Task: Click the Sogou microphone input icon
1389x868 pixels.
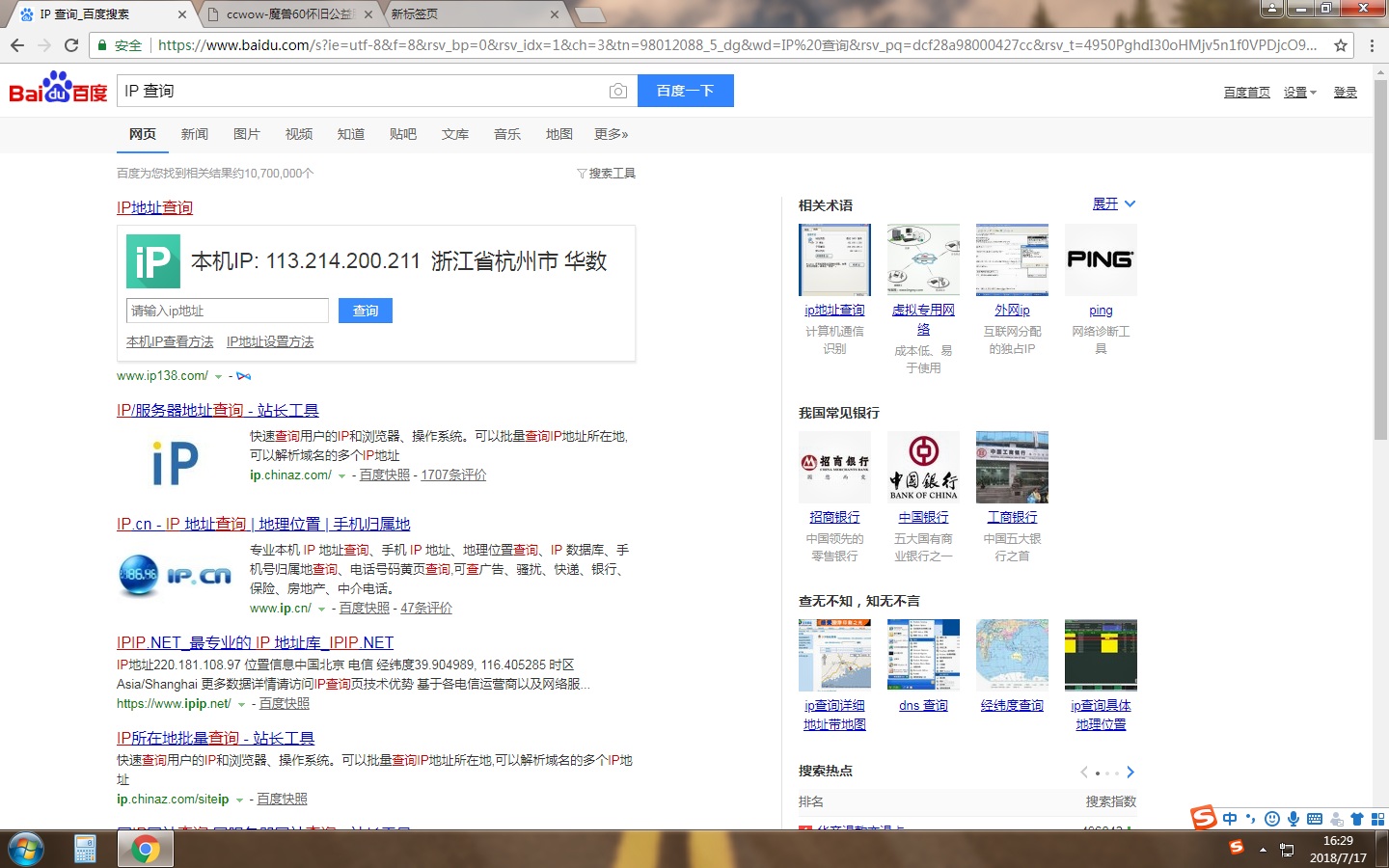Action: [x=1294, y=819]
